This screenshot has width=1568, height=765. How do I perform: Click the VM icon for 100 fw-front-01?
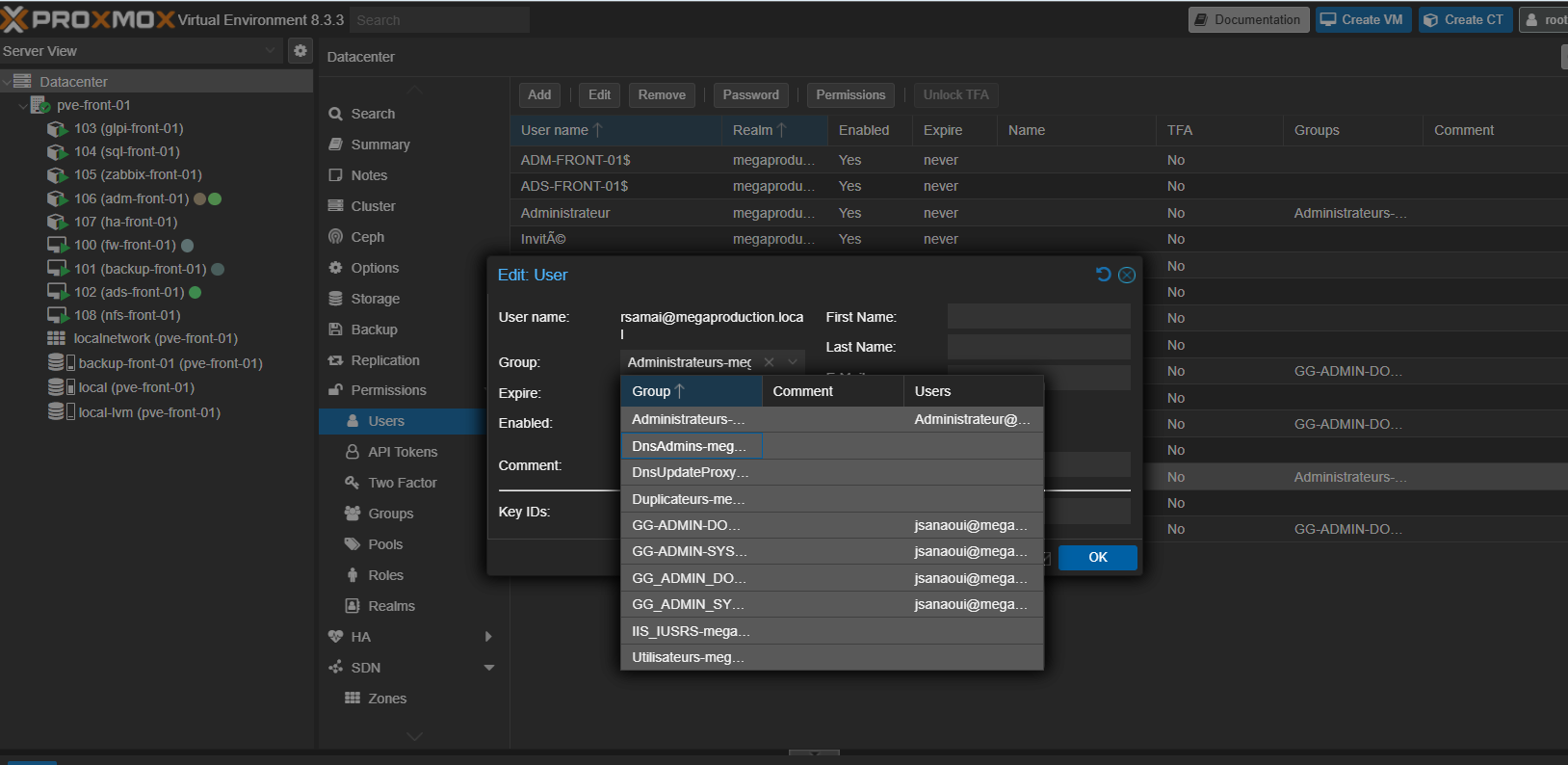coord(57,246)
